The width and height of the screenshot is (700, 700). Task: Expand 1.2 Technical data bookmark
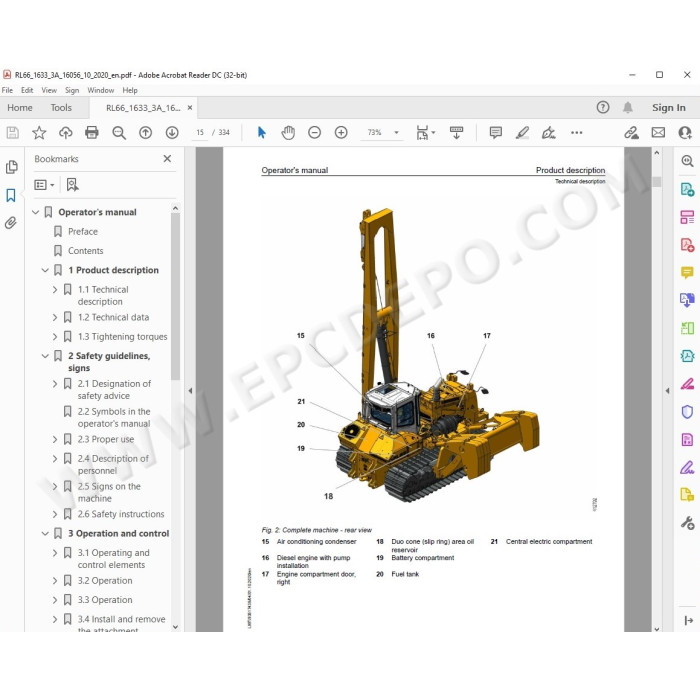pos(55,317)
